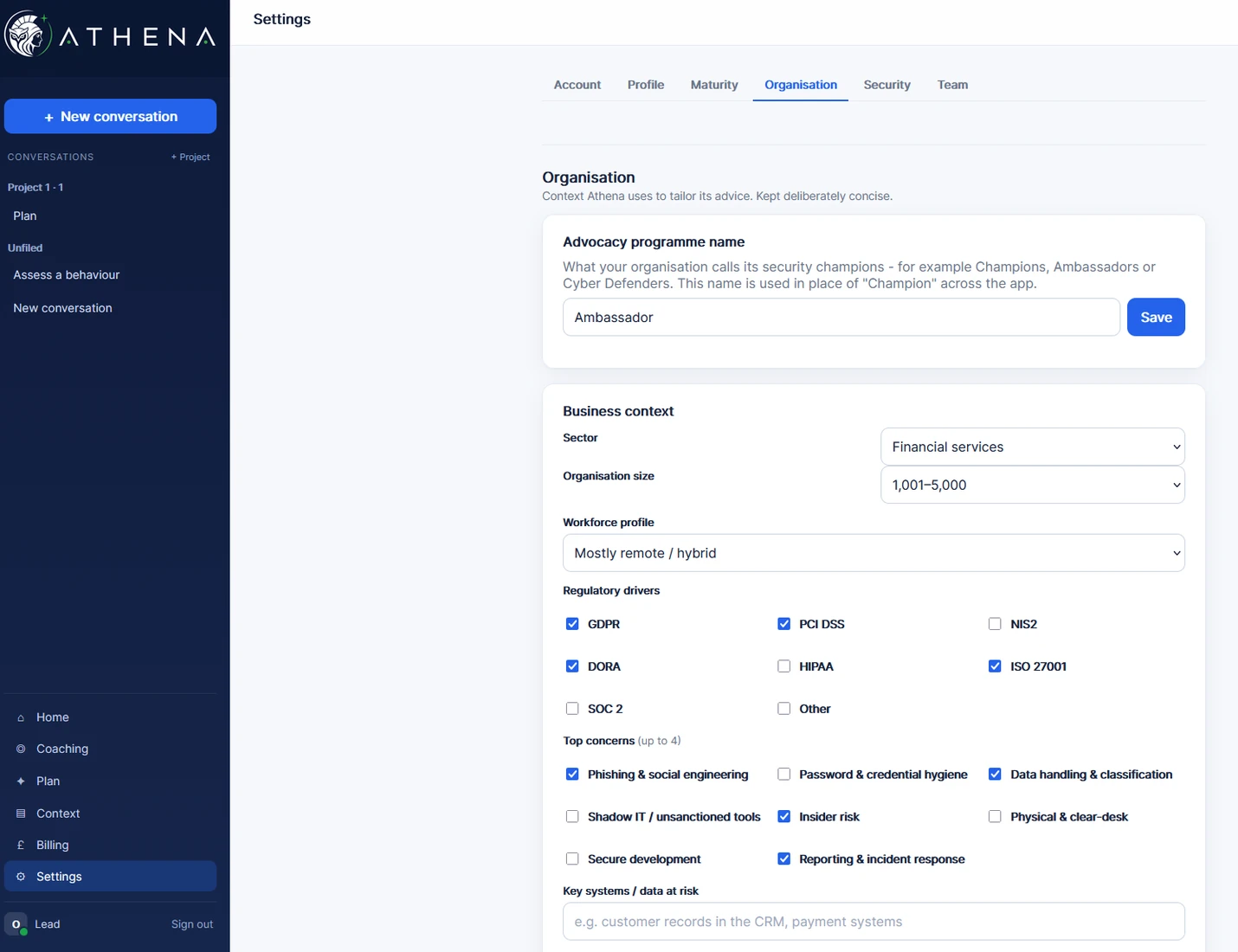
Task: Uncheck the ISO 27001 checkbox
Action: coord(995,666)
